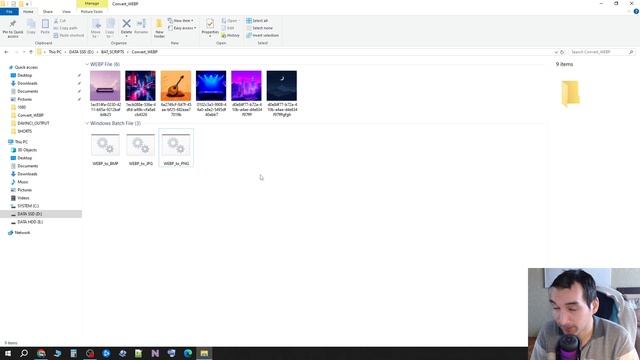Viewport: 640px width, 360px height.
Task: Open 3D Objects under This PC
Action: (27, 150)
